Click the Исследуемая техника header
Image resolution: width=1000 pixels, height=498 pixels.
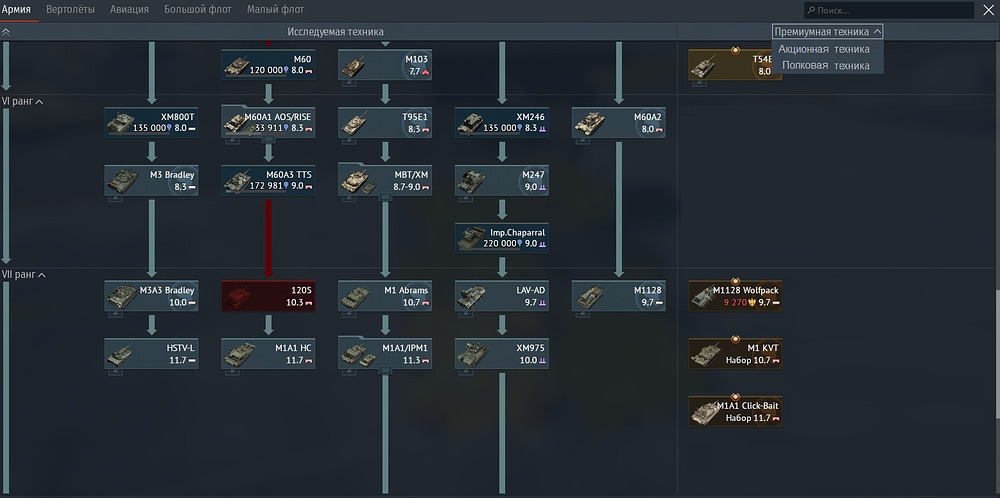(335, 31)
